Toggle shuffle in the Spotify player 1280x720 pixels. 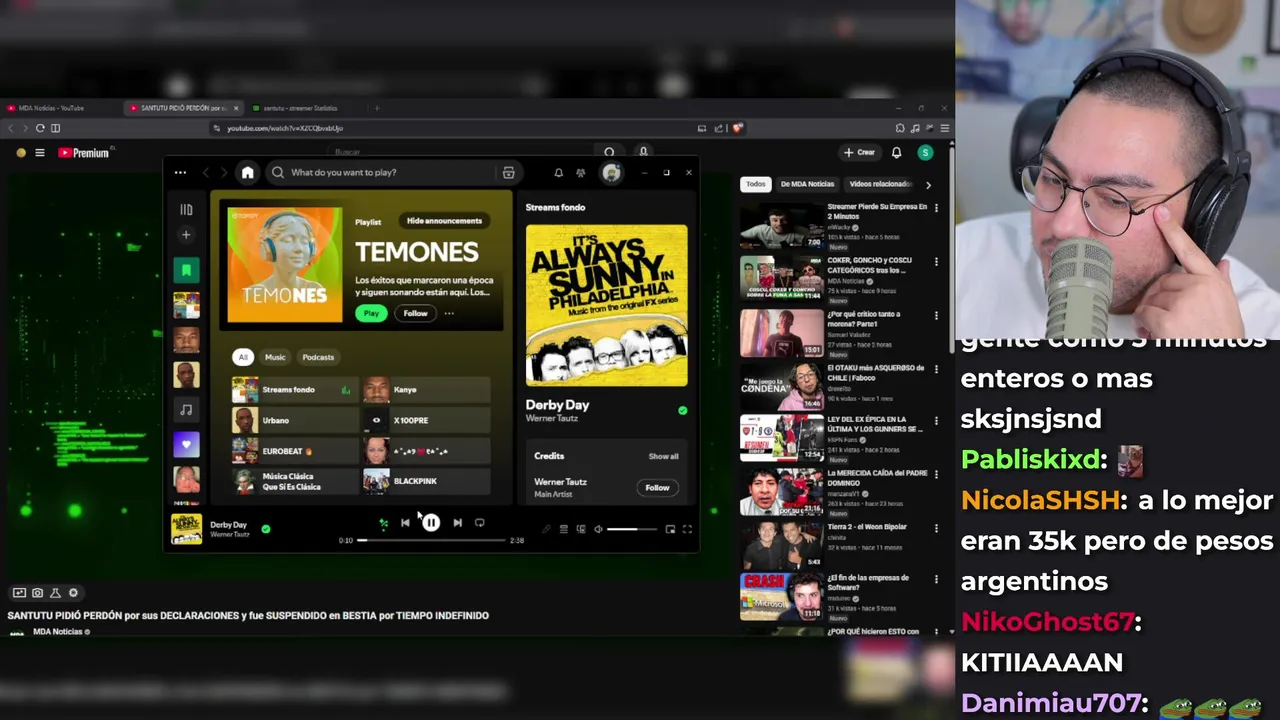click(x=383, y=522)
